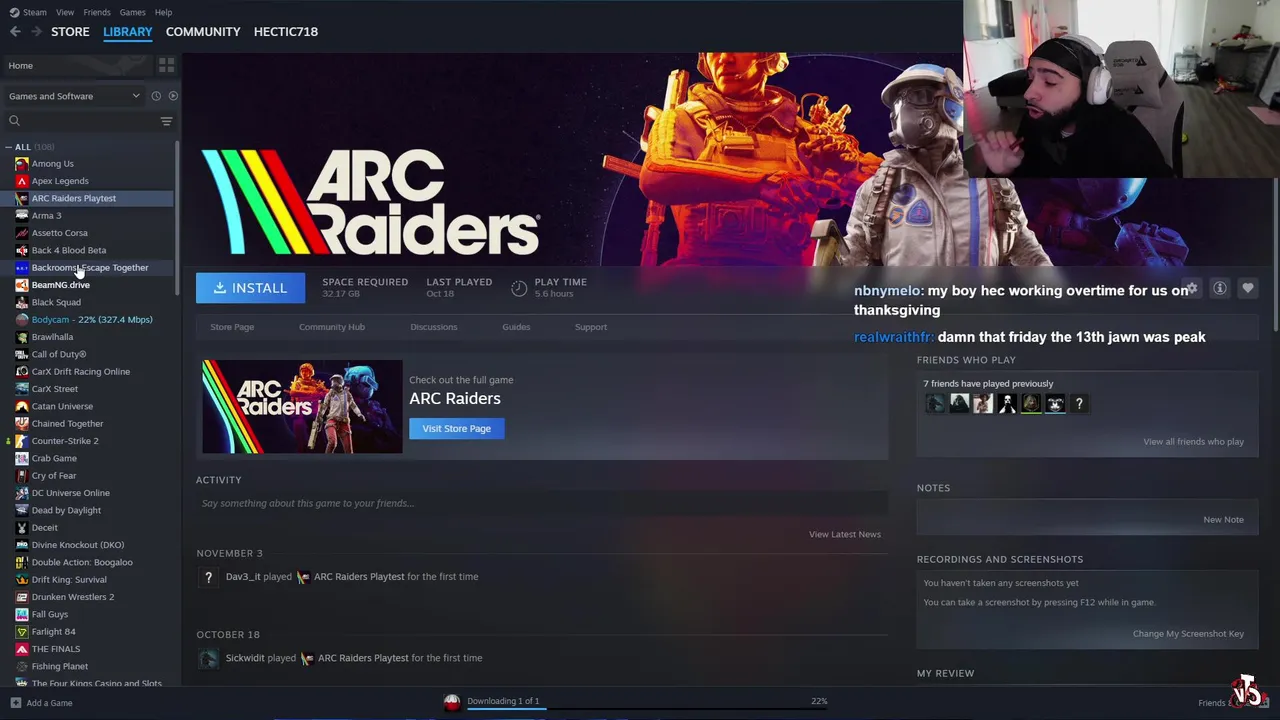The width and height of the screenshot is (1280, 720).
Task: Click Add a Game label
Action: coord(49,703)
